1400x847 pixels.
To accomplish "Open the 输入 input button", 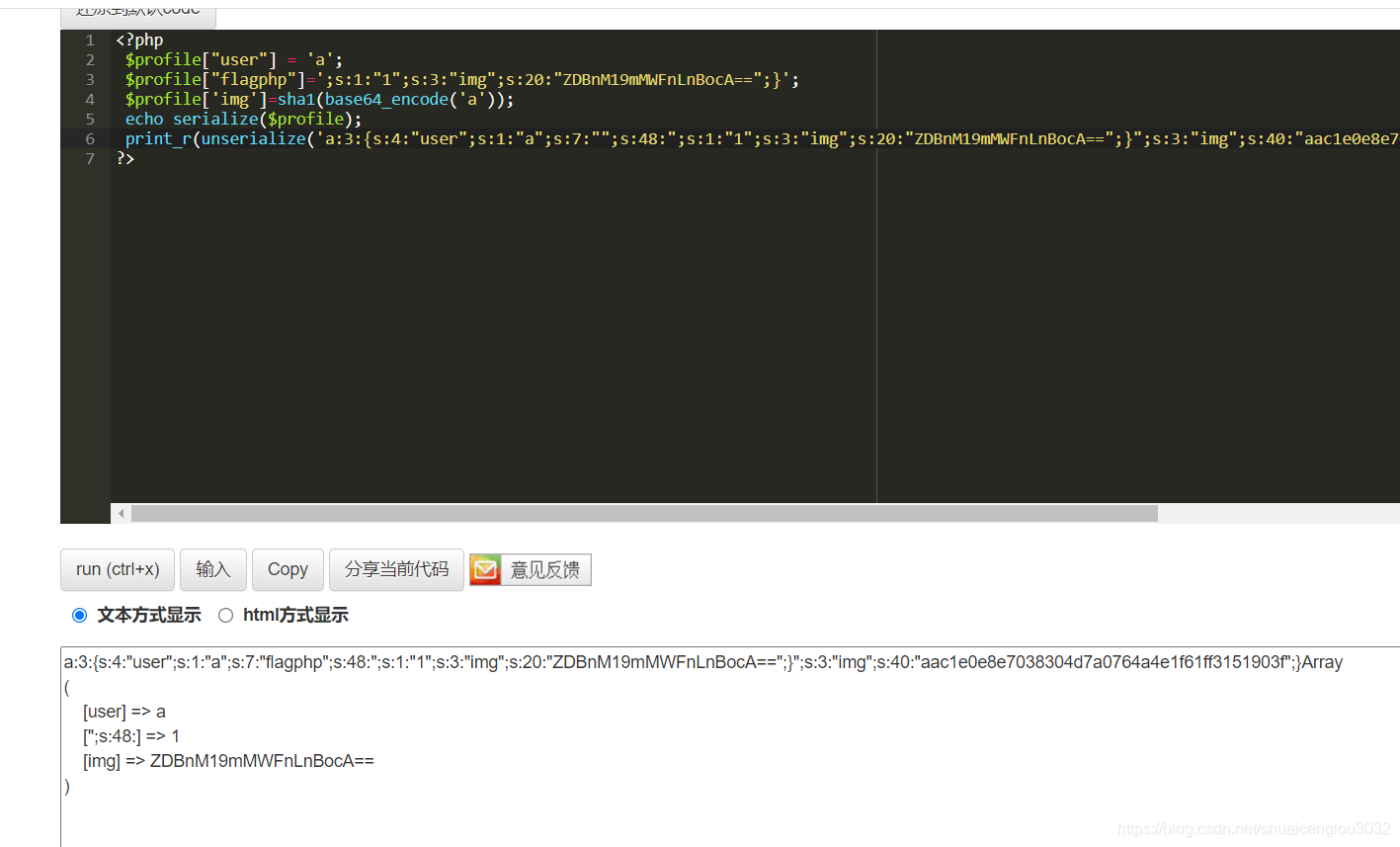I will pos(213,569).
